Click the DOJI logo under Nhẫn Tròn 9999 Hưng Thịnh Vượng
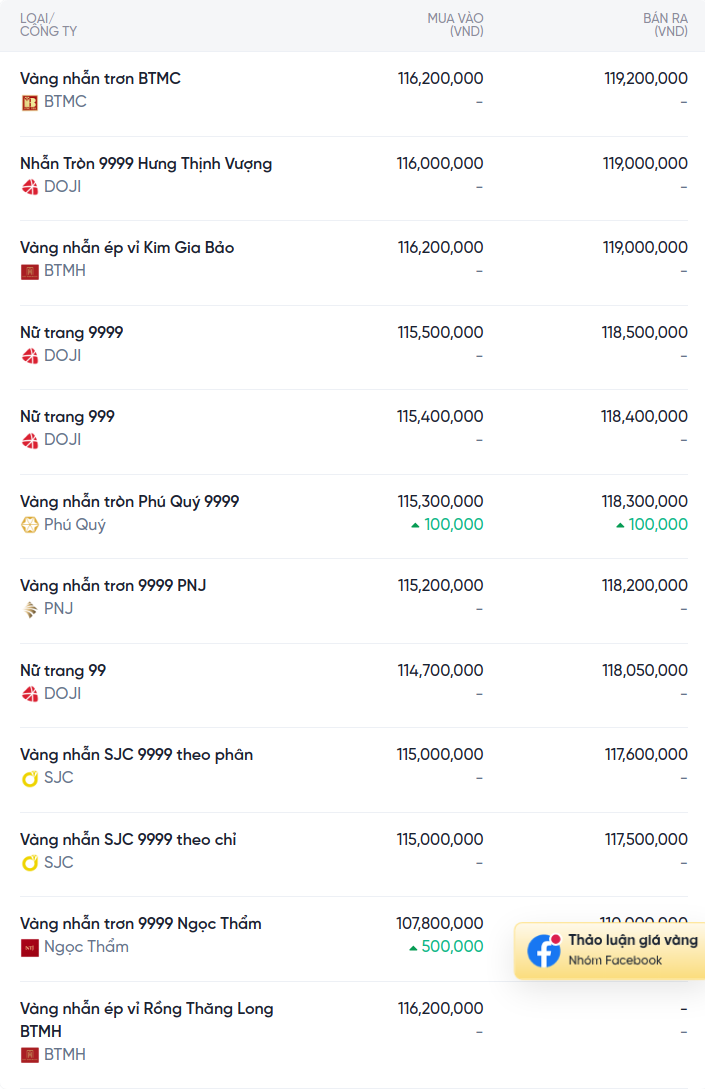The height and width of the screenshot is (1089, 705). (x=29, y=188)
